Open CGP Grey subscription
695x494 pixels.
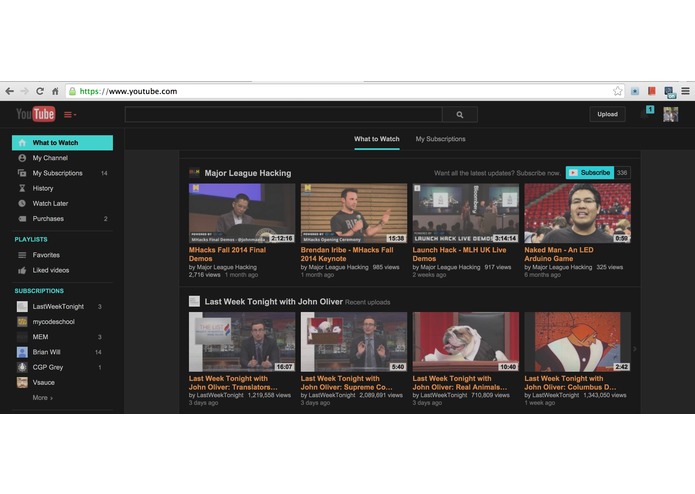[62, 367]
